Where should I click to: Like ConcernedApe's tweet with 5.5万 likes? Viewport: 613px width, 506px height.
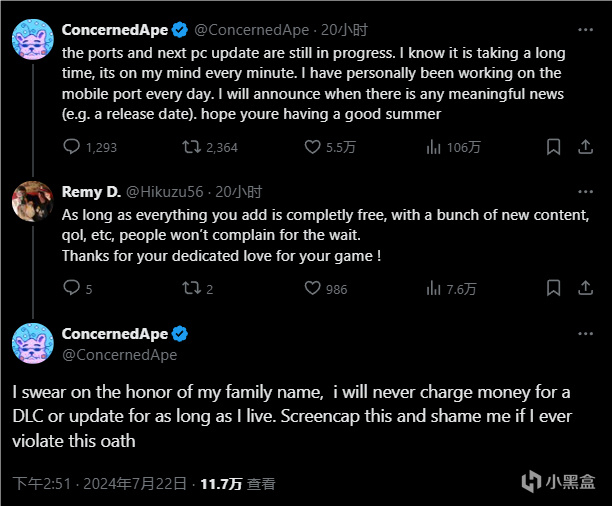(313, 147)
